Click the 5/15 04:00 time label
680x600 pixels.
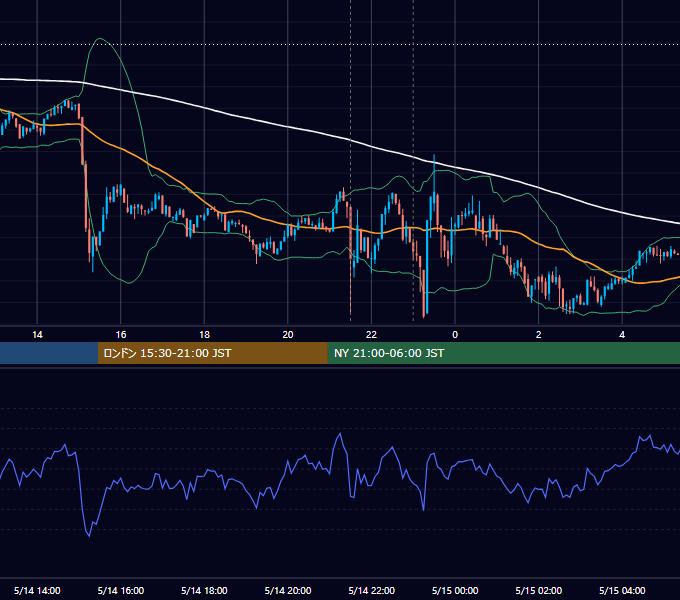(x=622, y=590)
